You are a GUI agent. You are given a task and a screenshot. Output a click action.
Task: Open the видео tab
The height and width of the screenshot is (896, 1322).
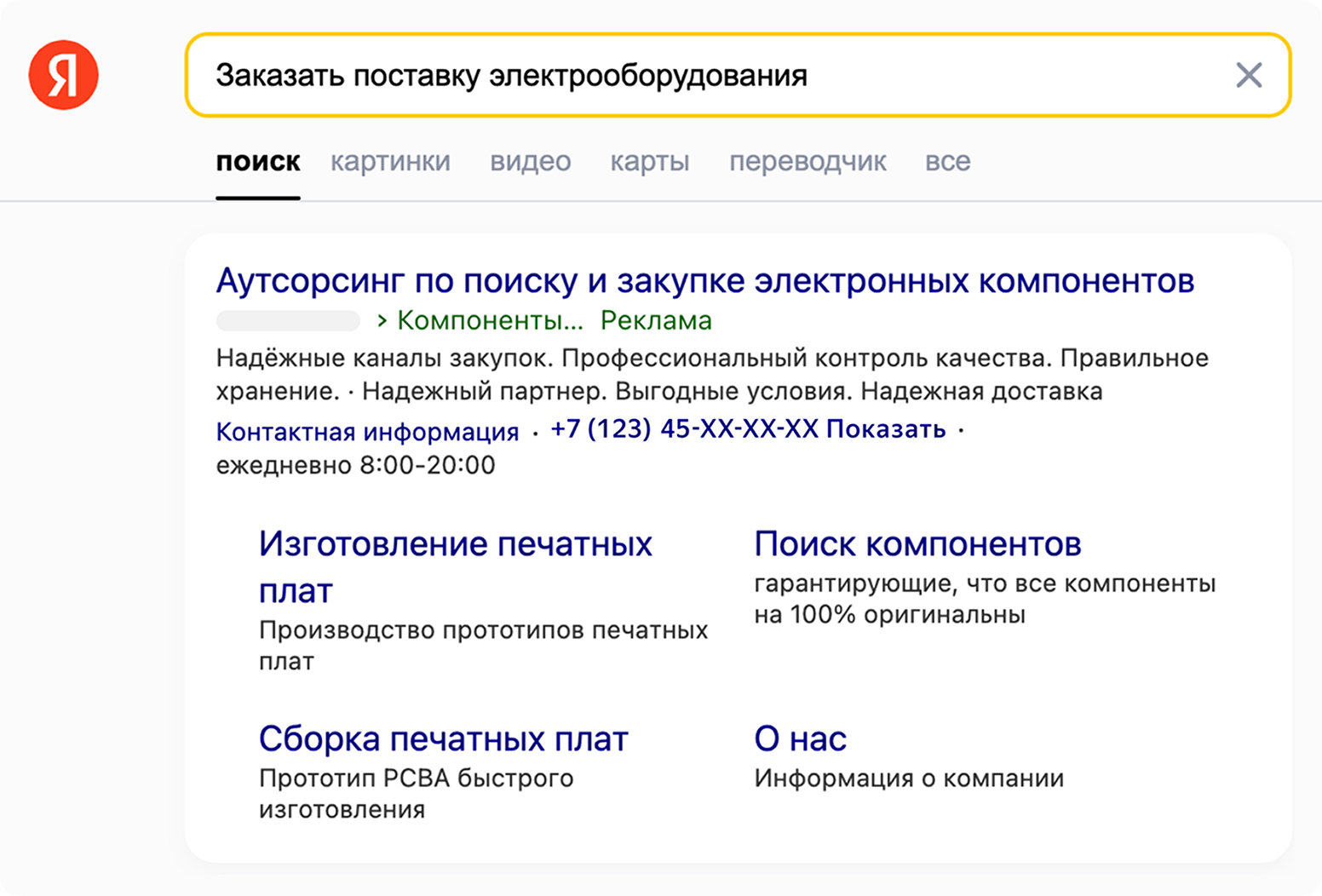[x=530, y=161]
